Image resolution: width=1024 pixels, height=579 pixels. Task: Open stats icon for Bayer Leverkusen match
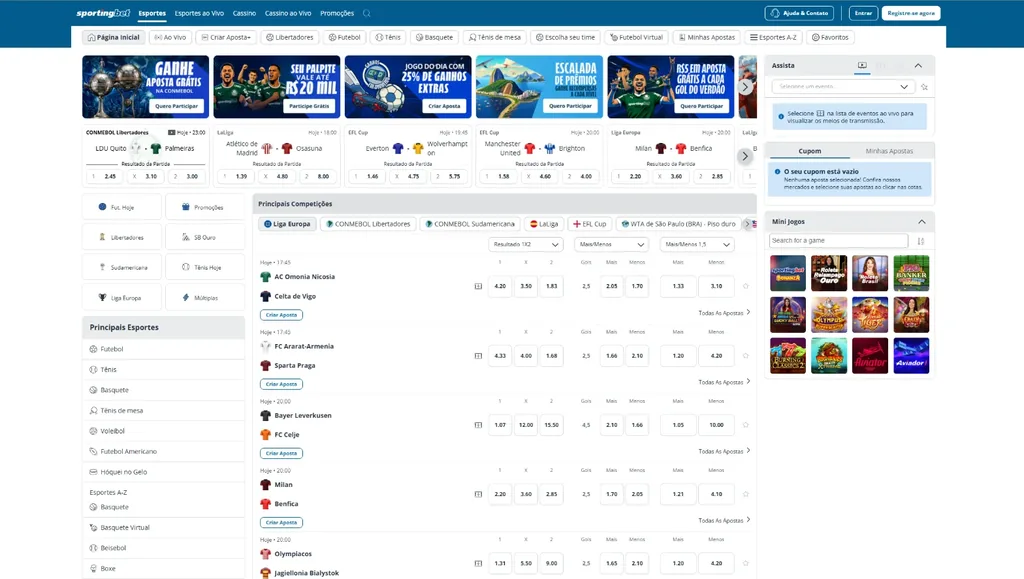(x=478, y=425)
